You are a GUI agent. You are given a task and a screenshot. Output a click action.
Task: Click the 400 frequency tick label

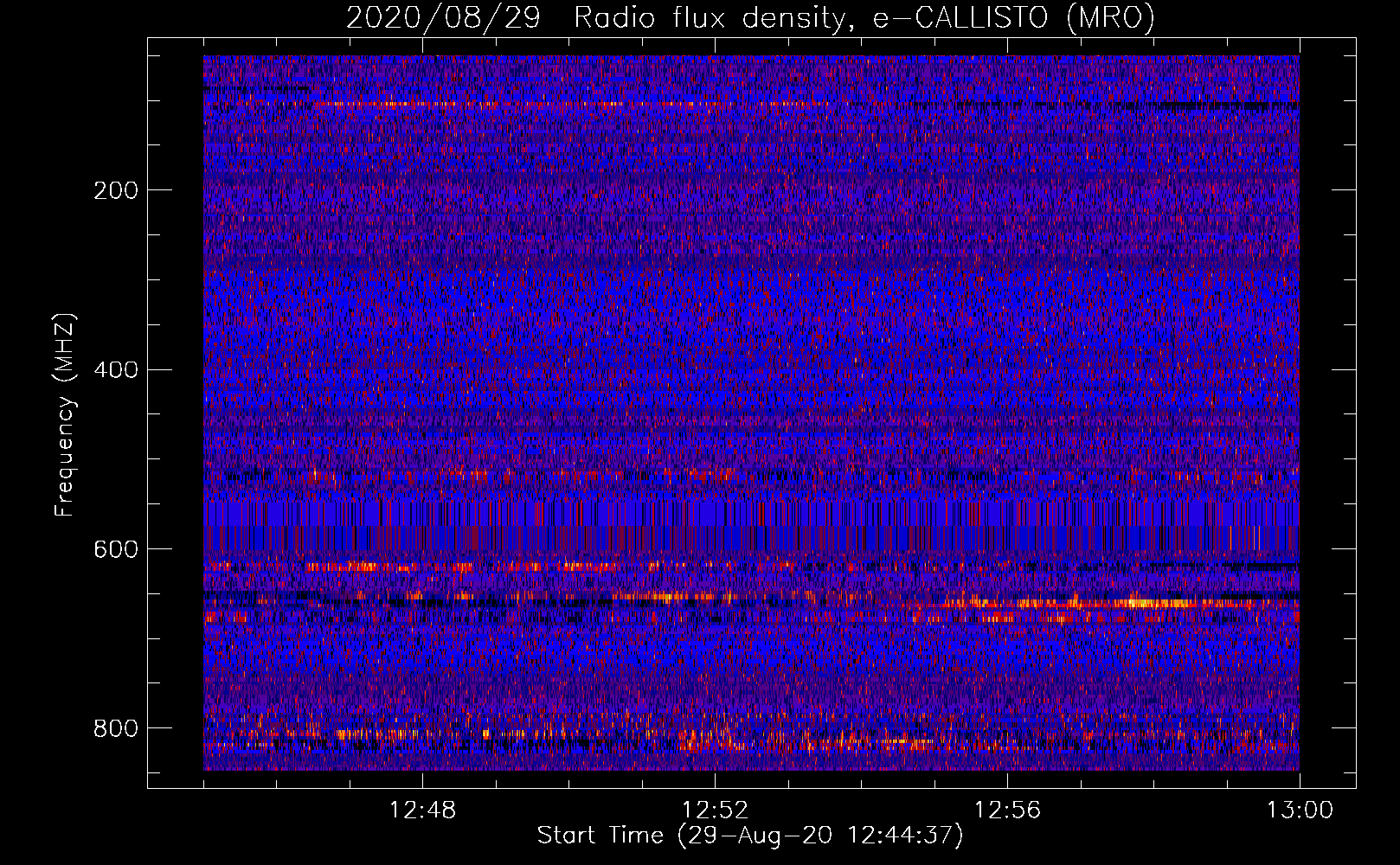tap(116, 370)
